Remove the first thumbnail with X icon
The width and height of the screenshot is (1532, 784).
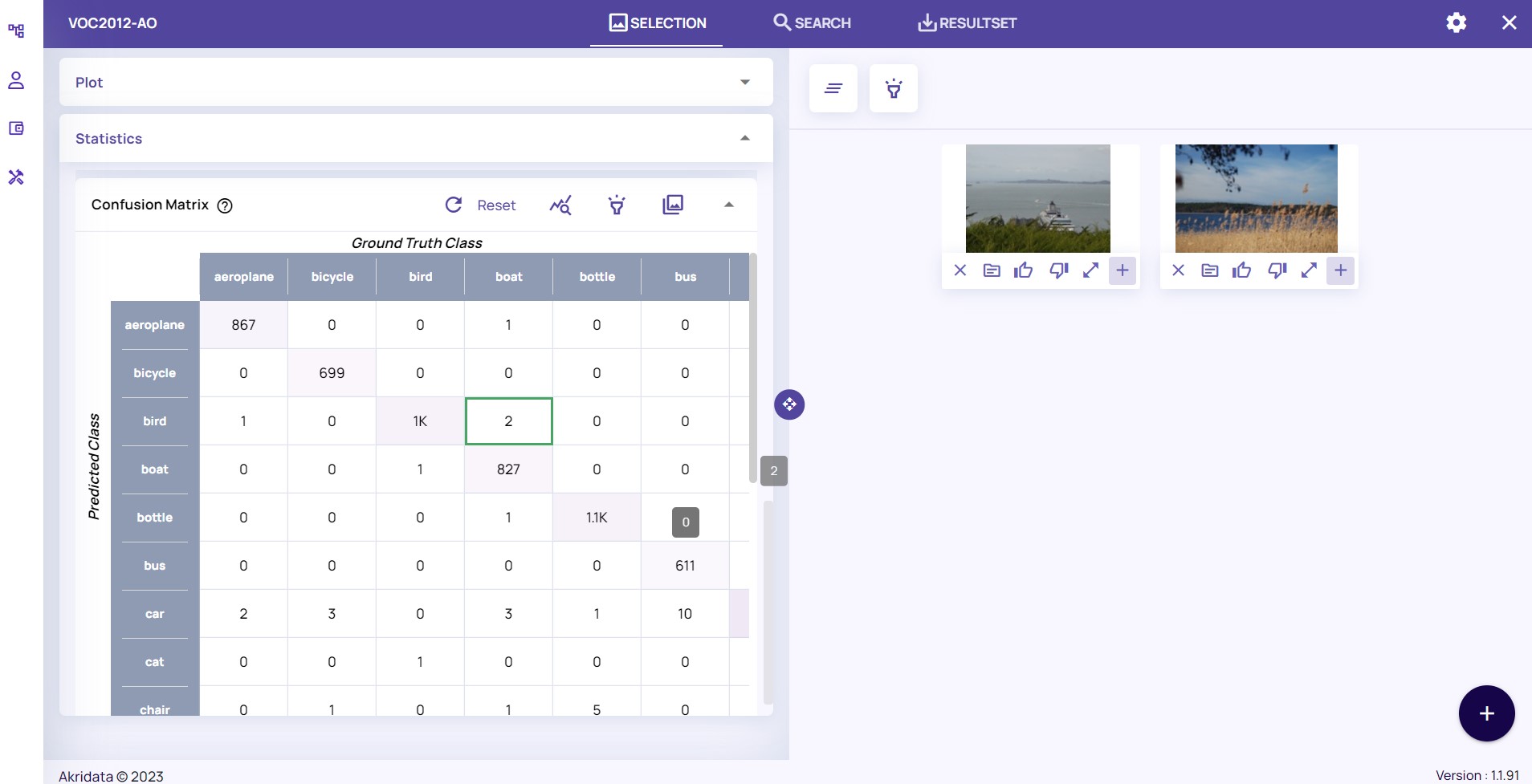click(960, 270)
